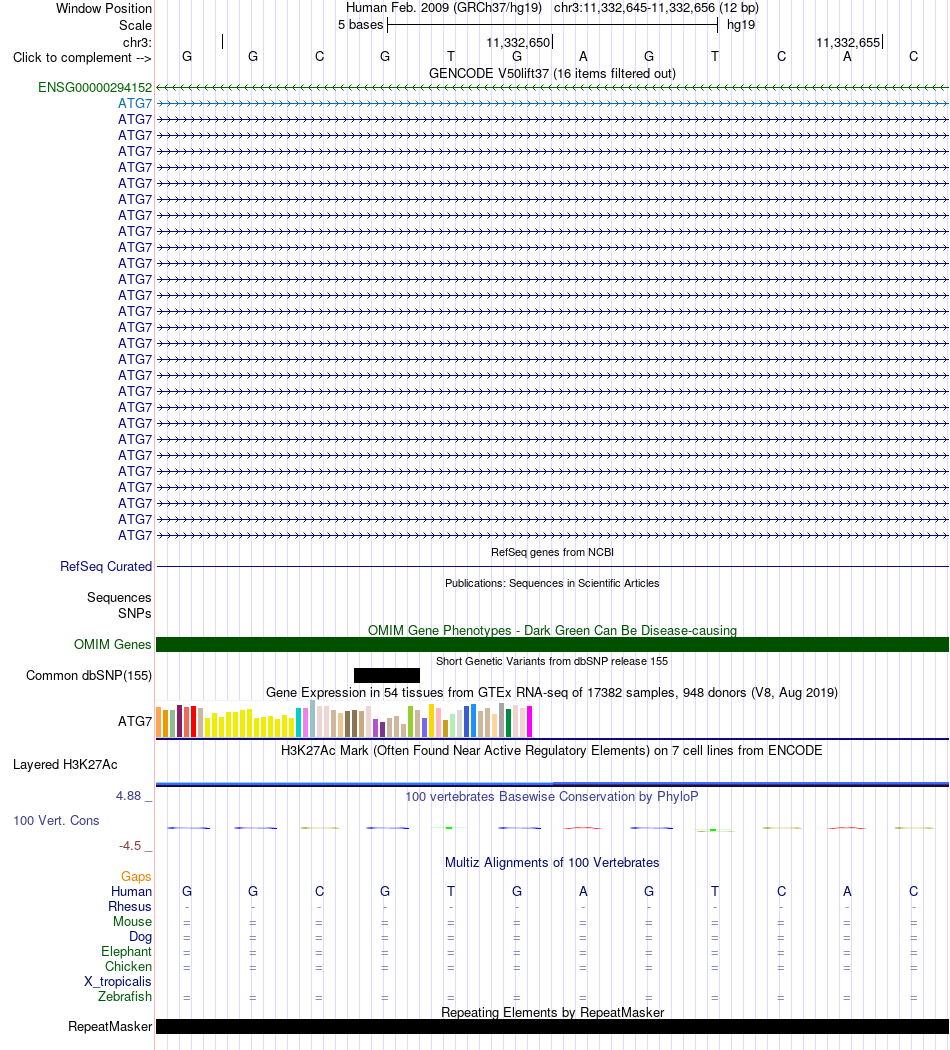Click the OMIM Genes track label
The image size is (950, 1050).
(x=112, y=644)
